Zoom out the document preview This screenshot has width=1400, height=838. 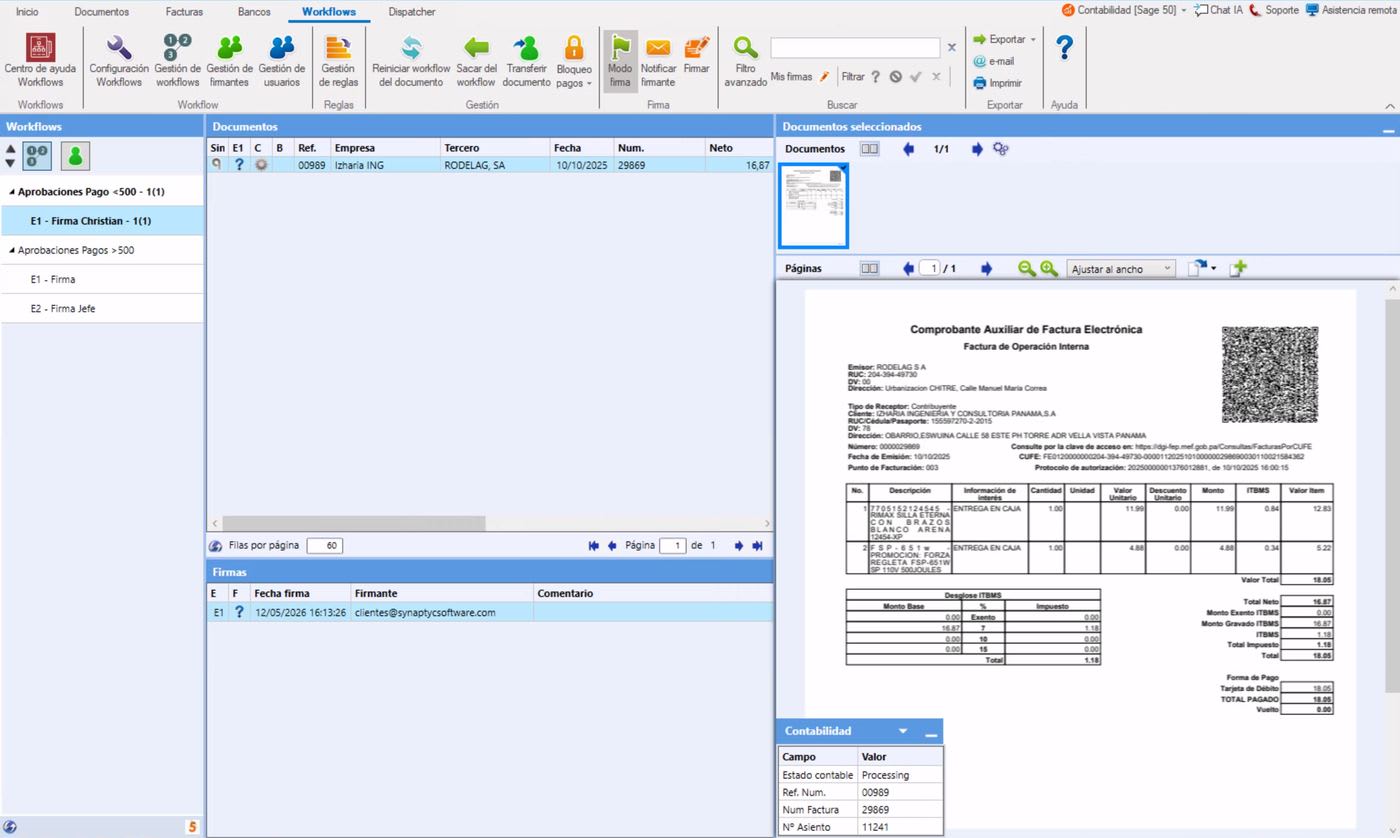point(1026,269)
